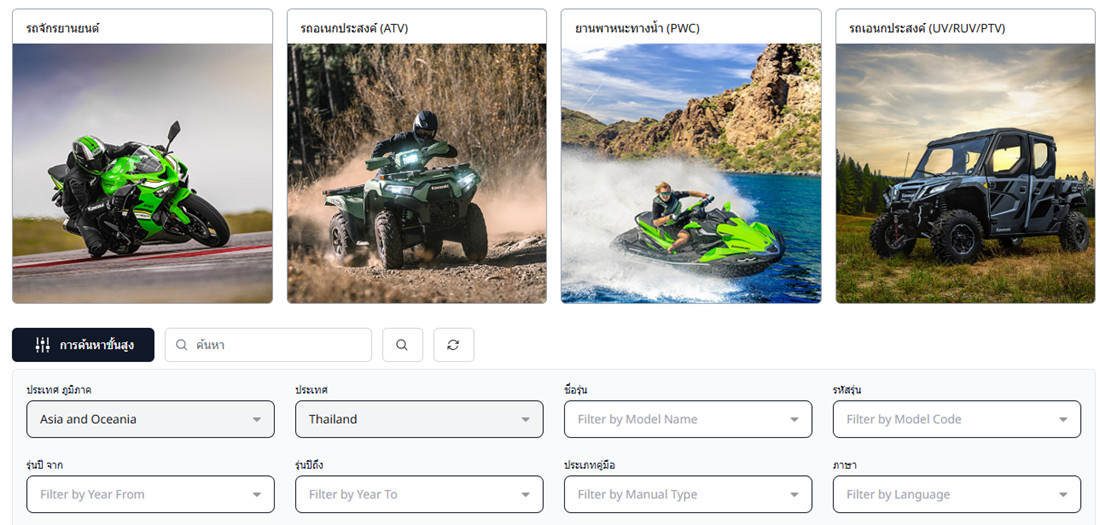Click the search magnifier button
Viewport: 1100px width, 525px height.
point(402,345)
